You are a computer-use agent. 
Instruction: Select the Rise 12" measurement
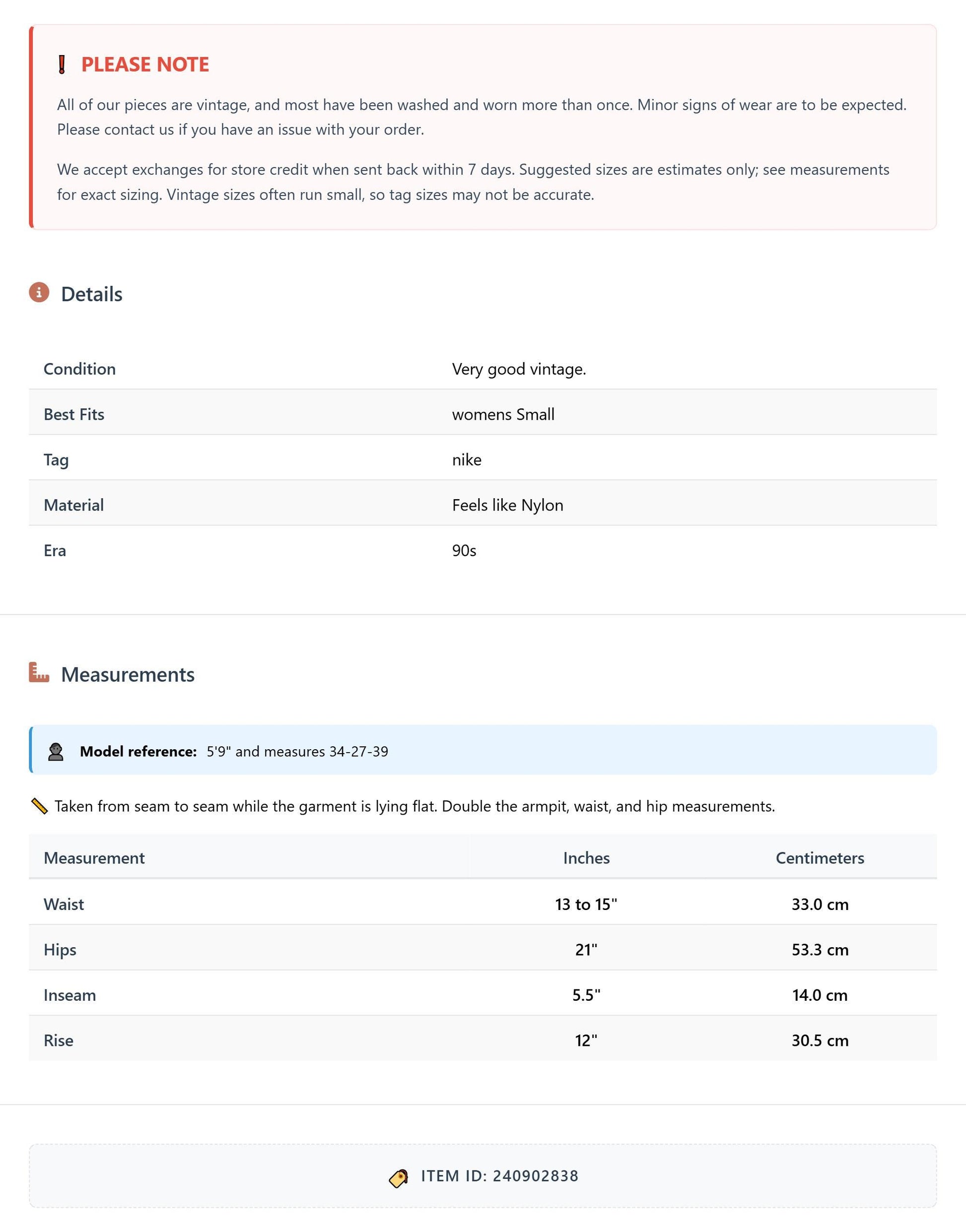(586, 1040)
